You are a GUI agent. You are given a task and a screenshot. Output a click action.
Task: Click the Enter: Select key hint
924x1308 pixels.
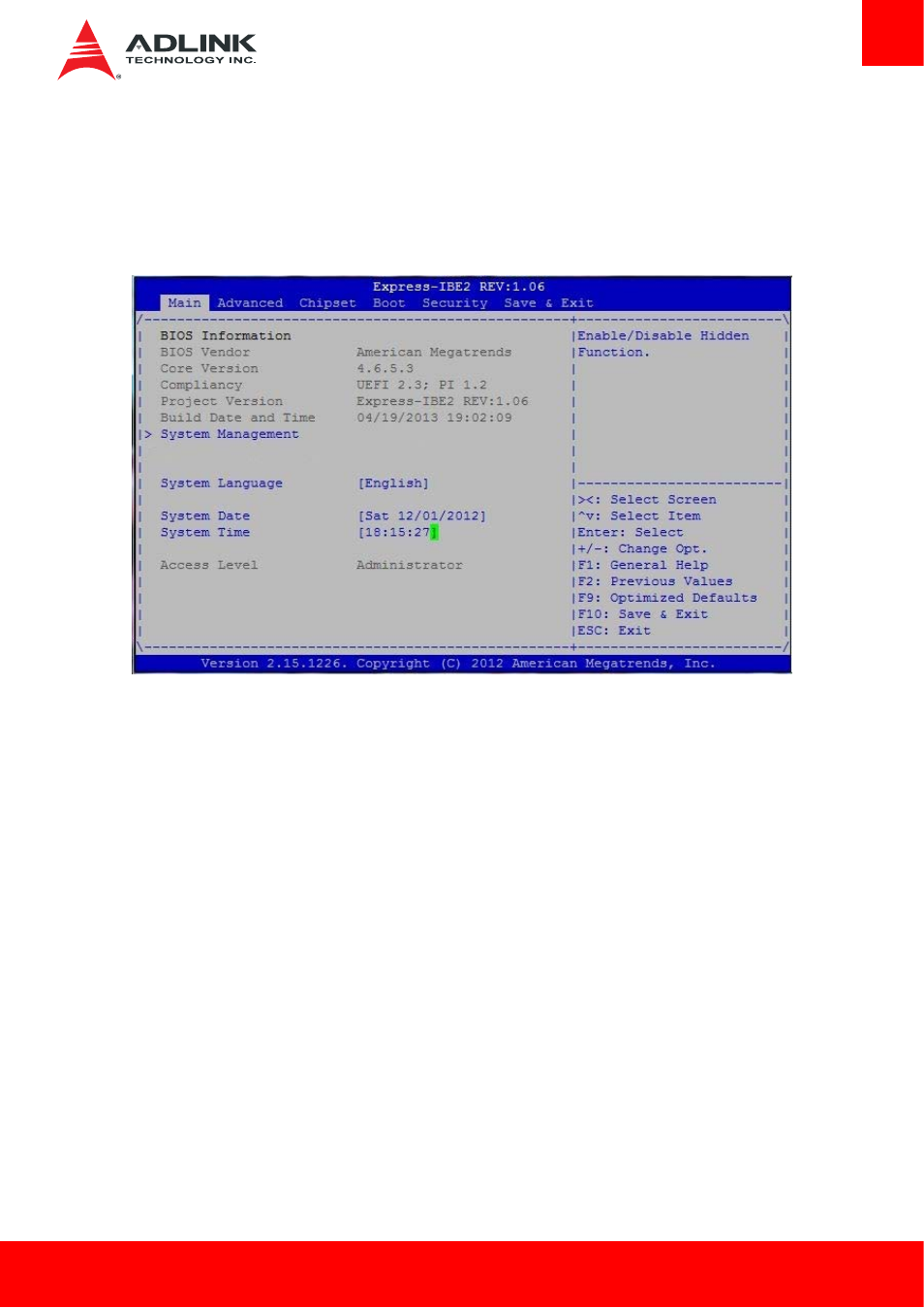[631, 533]
